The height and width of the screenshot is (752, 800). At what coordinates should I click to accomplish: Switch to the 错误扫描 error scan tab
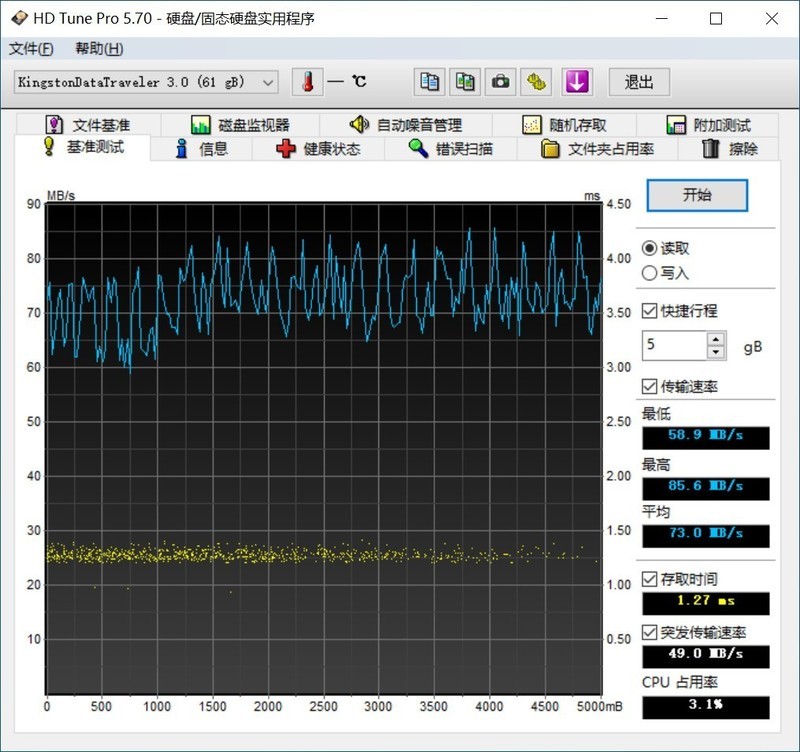(x=450, y=149)
